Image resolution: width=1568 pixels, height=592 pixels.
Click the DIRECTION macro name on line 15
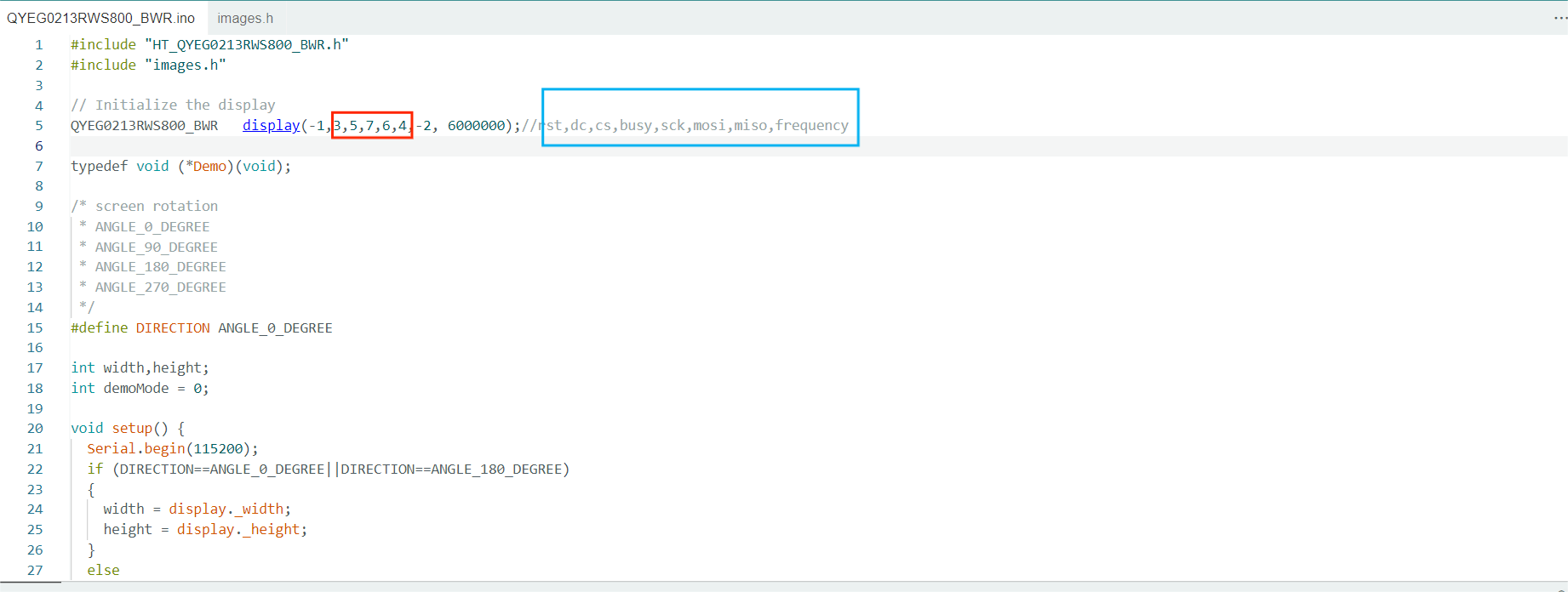173,327
